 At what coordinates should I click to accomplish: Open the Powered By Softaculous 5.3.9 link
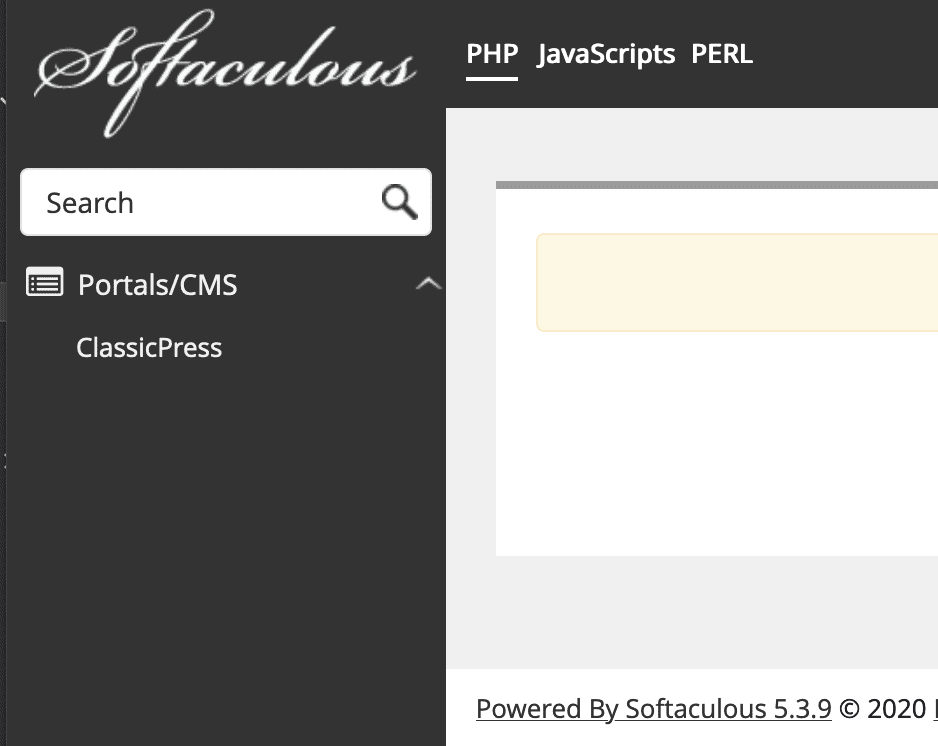tap(654, 709)
